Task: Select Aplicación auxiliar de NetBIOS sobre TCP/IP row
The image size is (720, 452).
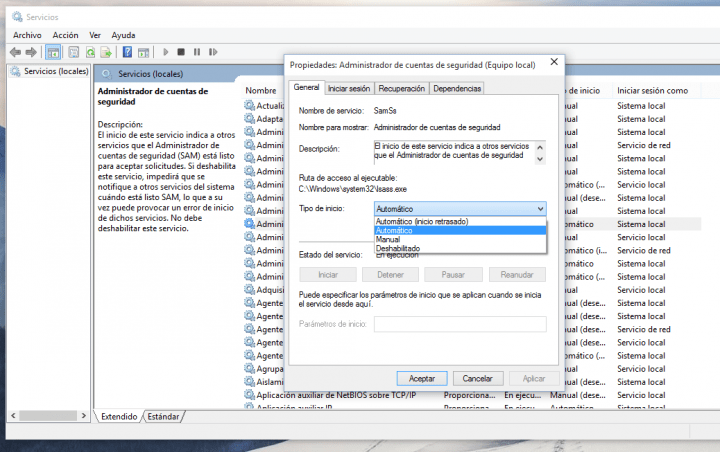Action: 336,395
